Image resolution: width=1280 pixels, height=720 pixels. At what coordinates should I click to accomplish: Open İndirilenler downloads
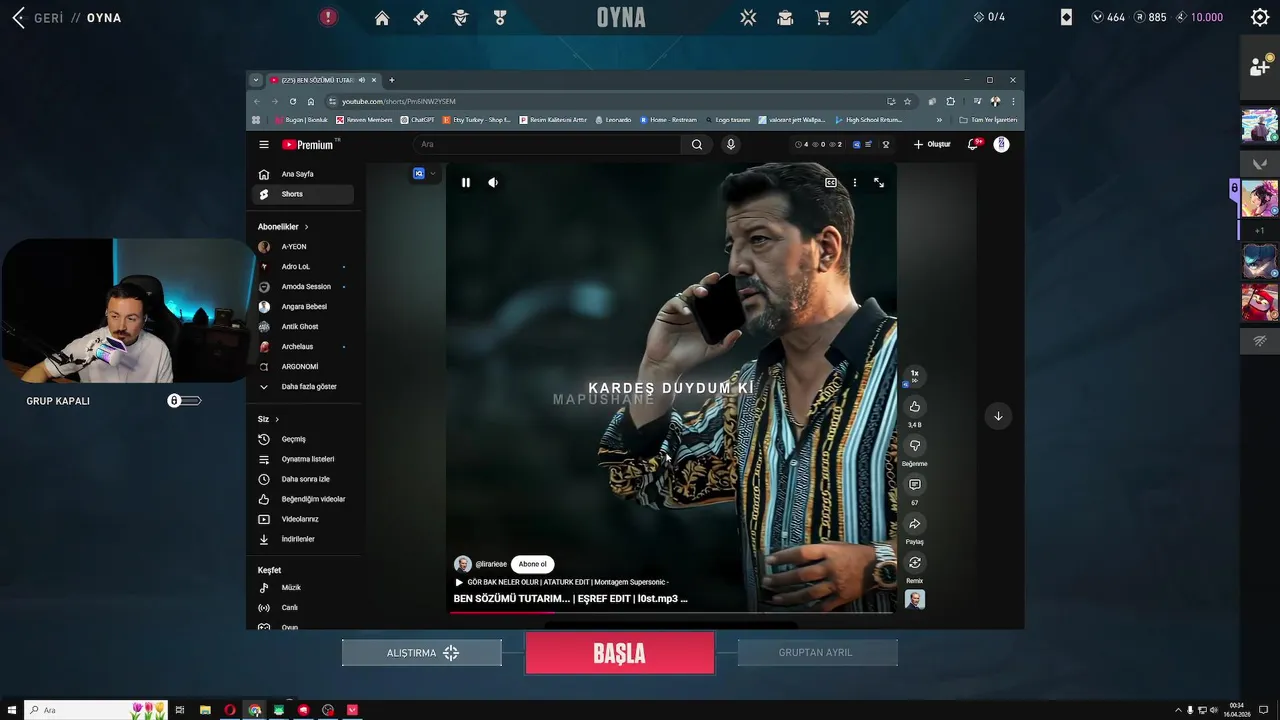[x=303, y=539]
